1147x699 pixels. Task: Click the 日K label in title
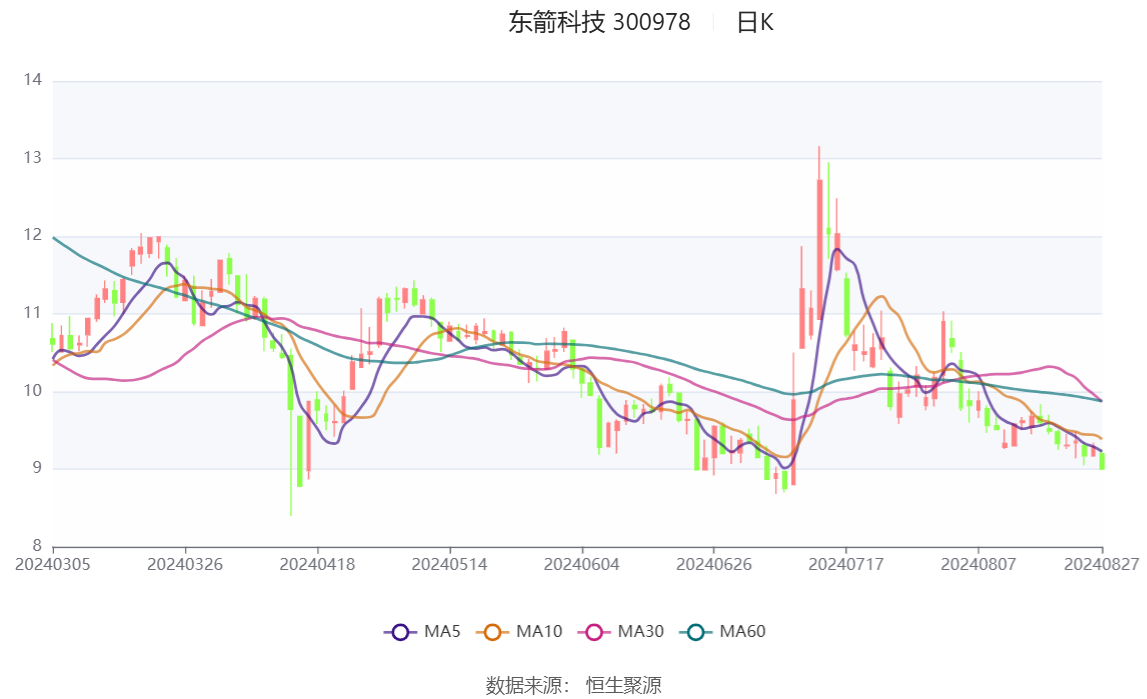pyautogui.click(x=754, y=22)
